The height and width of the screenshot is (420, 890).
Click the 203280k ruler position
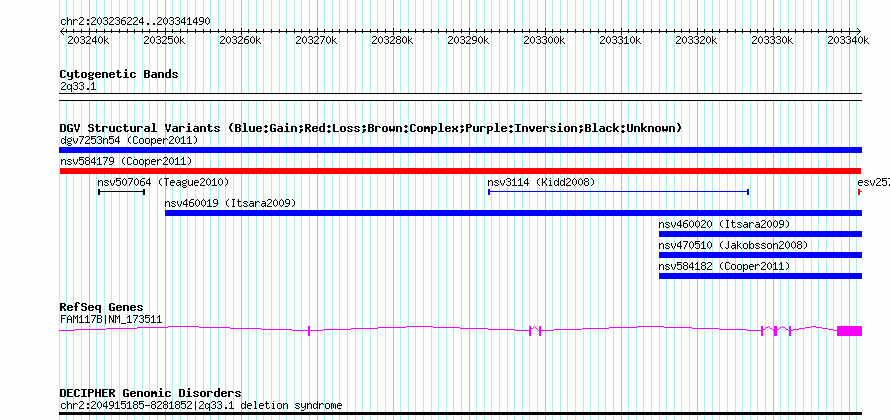[392, 40]
